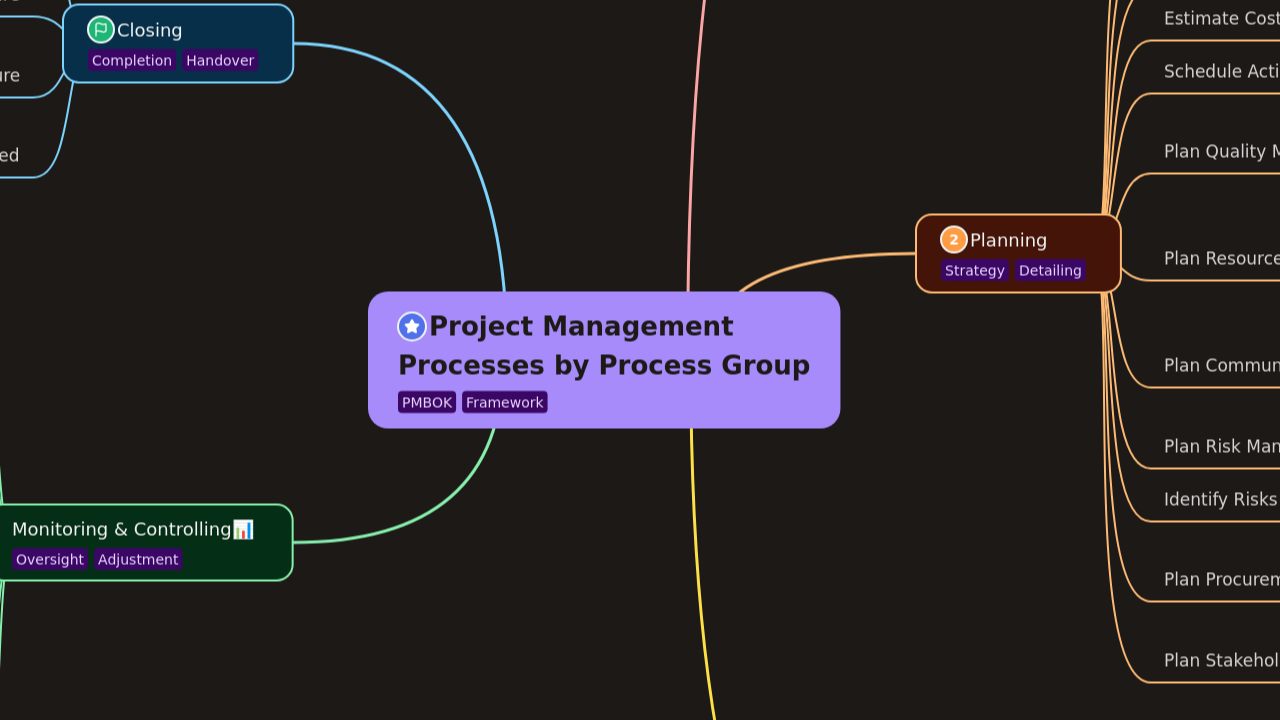The width and height of the screenshot is (1280, 720).
Task: Click the Plan Stakeholder node
Action: [1218, 660]
